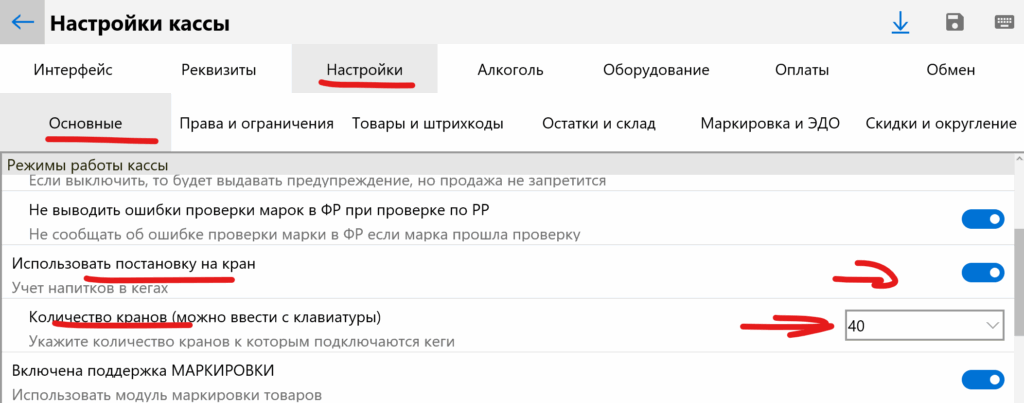Open the on-screen keyboard icon

coord(1004,23)
